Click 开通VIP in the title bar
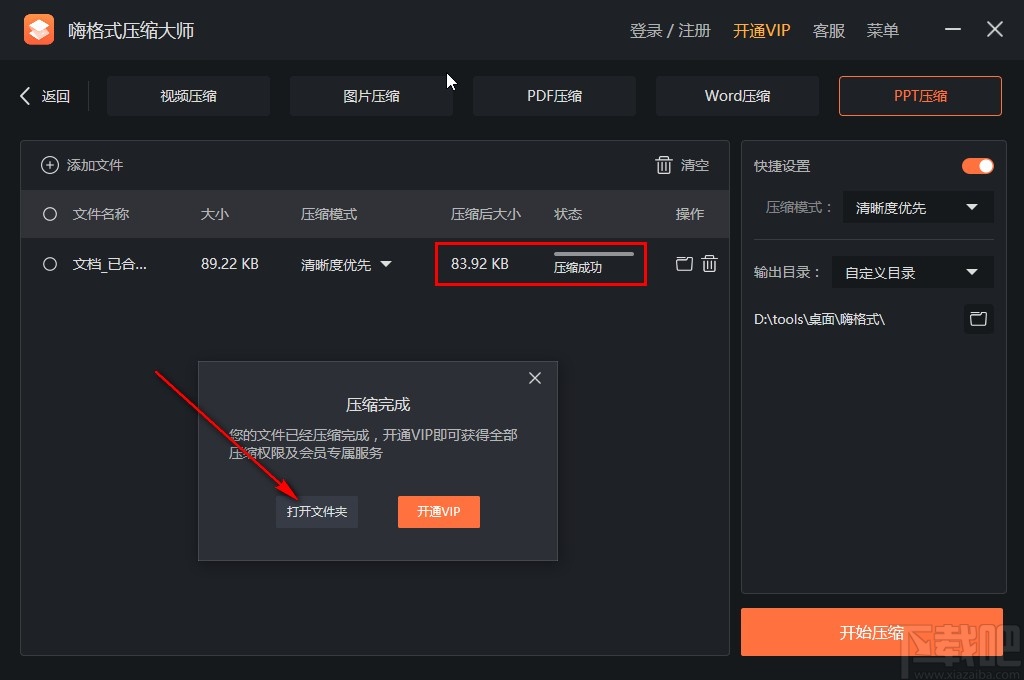 click(x=761, y=31)
